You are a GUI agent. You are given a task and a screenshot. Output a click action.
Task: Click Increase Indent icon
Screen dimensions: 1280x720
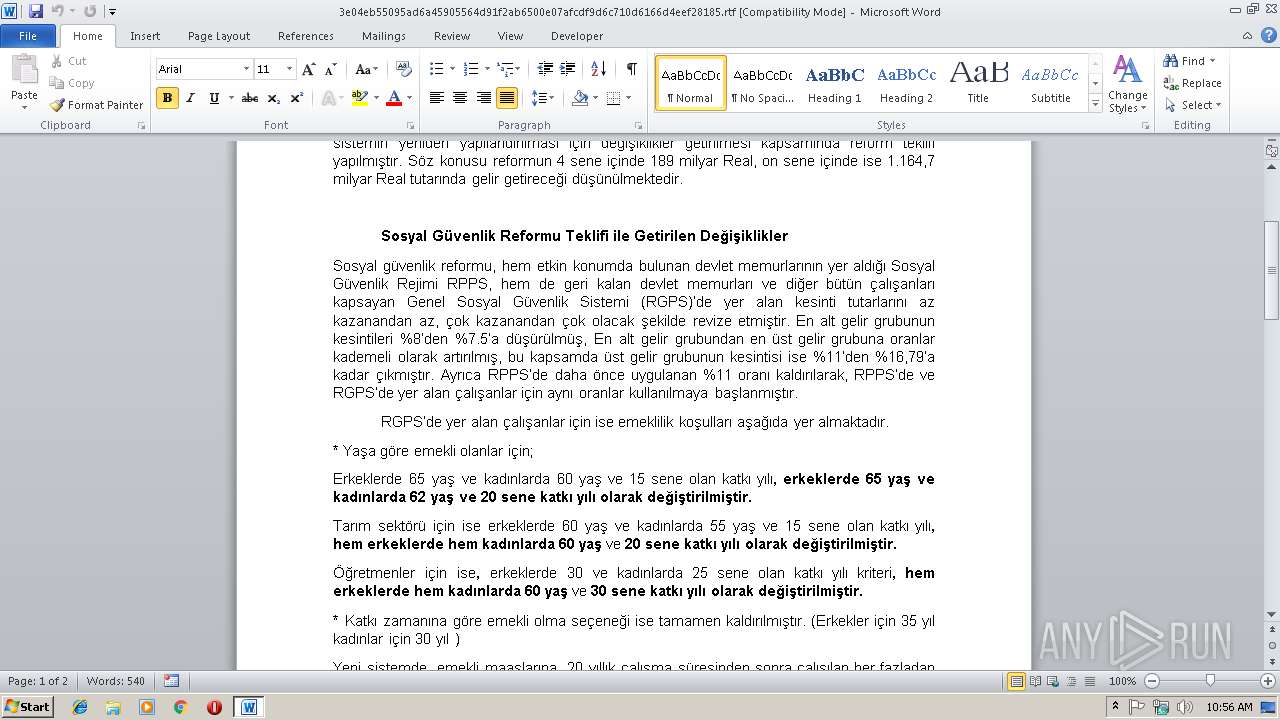pos(568,69)
